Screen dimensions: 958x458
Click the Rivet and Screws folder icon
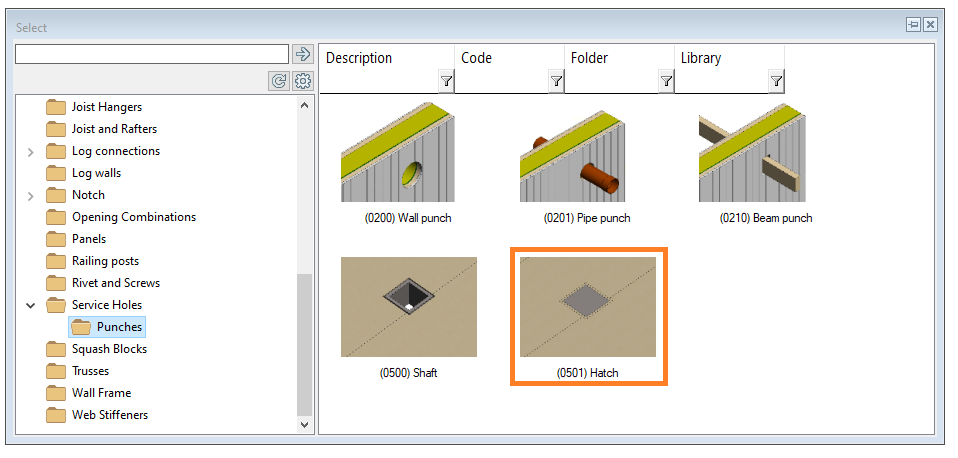coord(56,283)
